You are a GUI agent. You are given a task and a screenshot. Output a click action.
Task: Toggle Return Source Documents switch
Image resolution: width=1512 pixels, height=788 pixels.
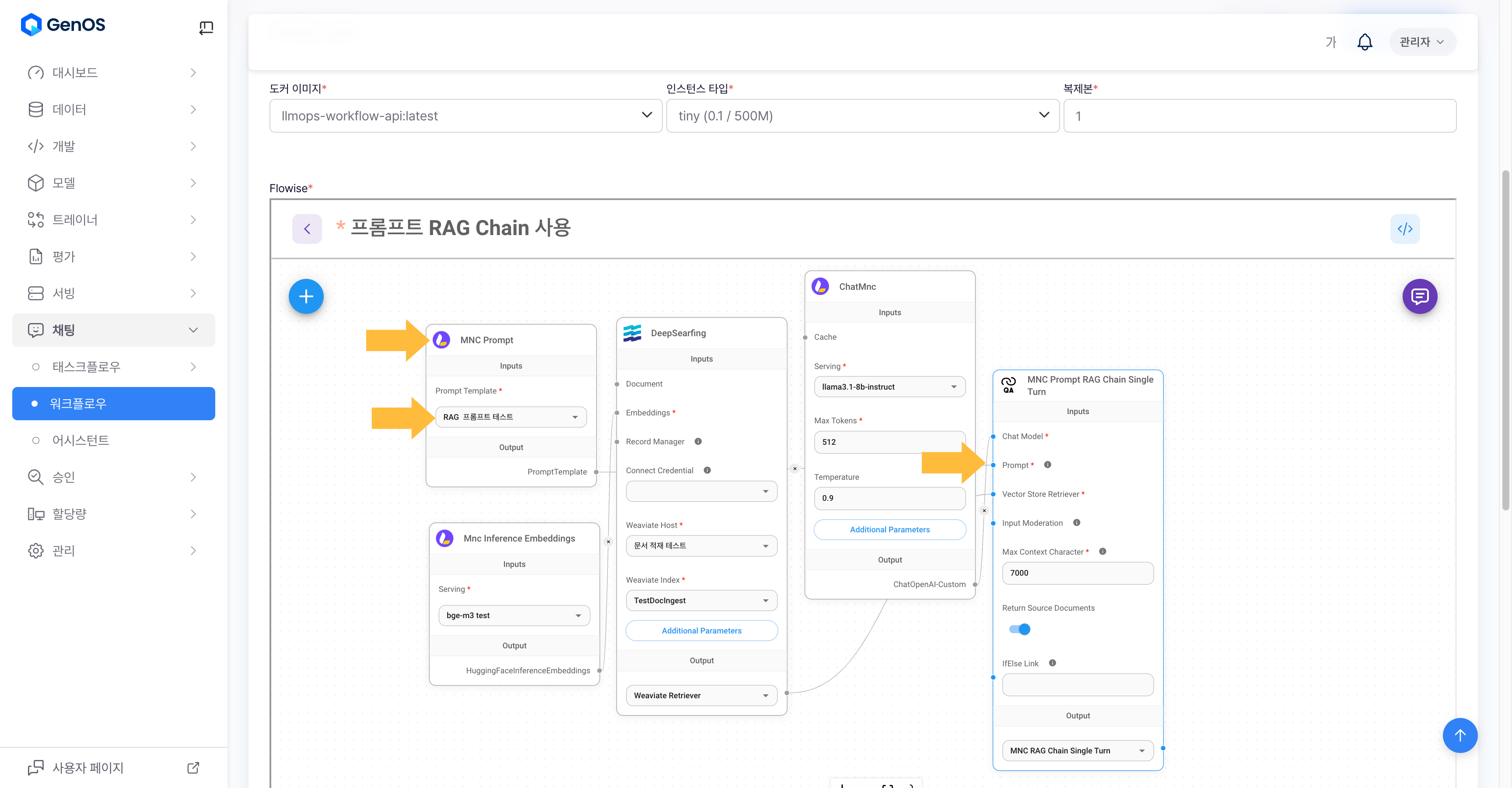(x=1019, y=630)
